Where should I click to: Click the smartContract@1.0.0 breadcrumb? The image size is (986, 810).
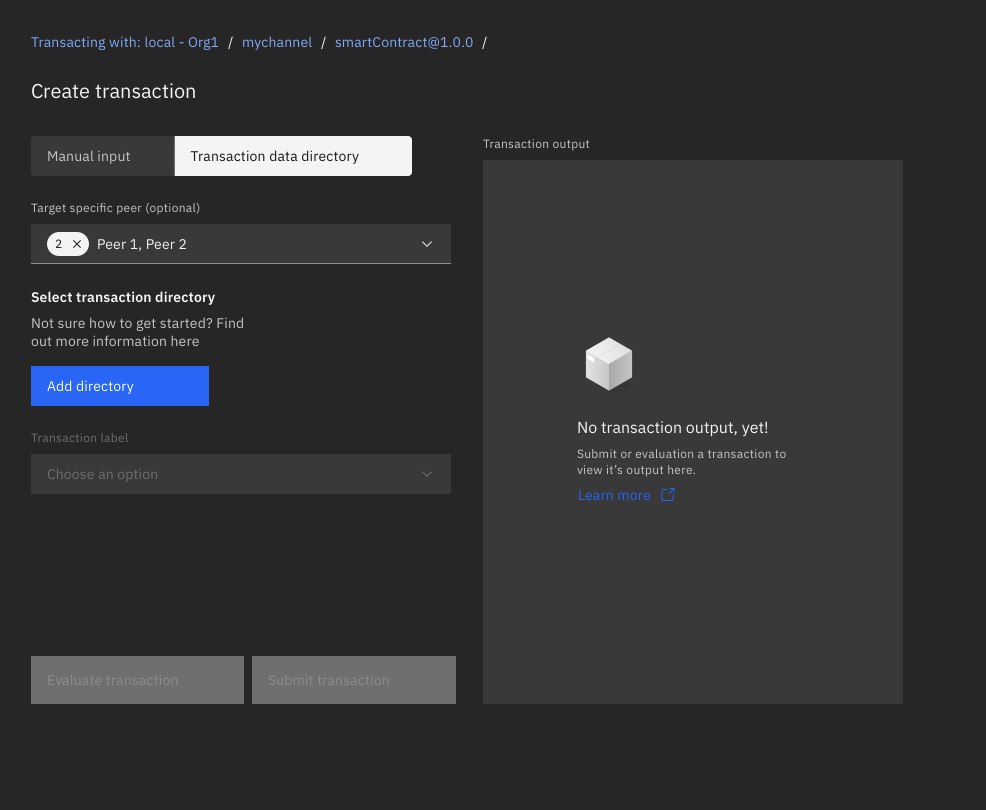[403, 42]
